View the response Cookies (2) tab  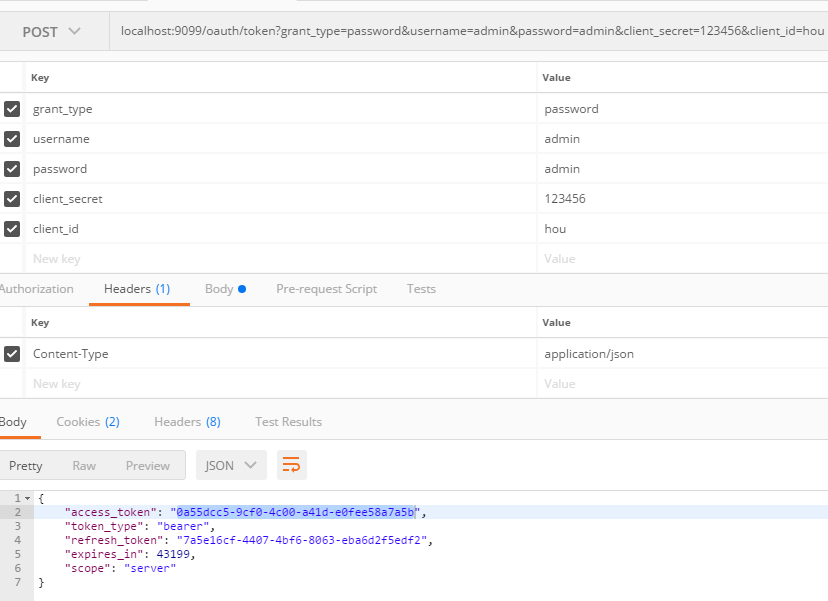87,421
